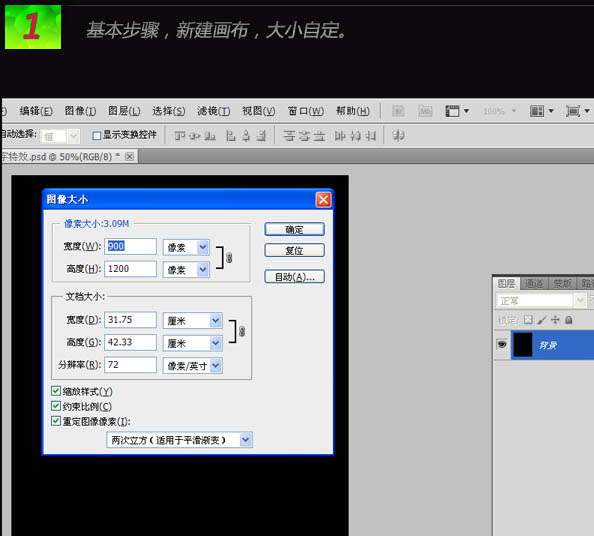The height and width of the screenshot is (536, 594).
Task: Click the 自动(A)... button
Action: pyautogui.click(x=294, y=277)
